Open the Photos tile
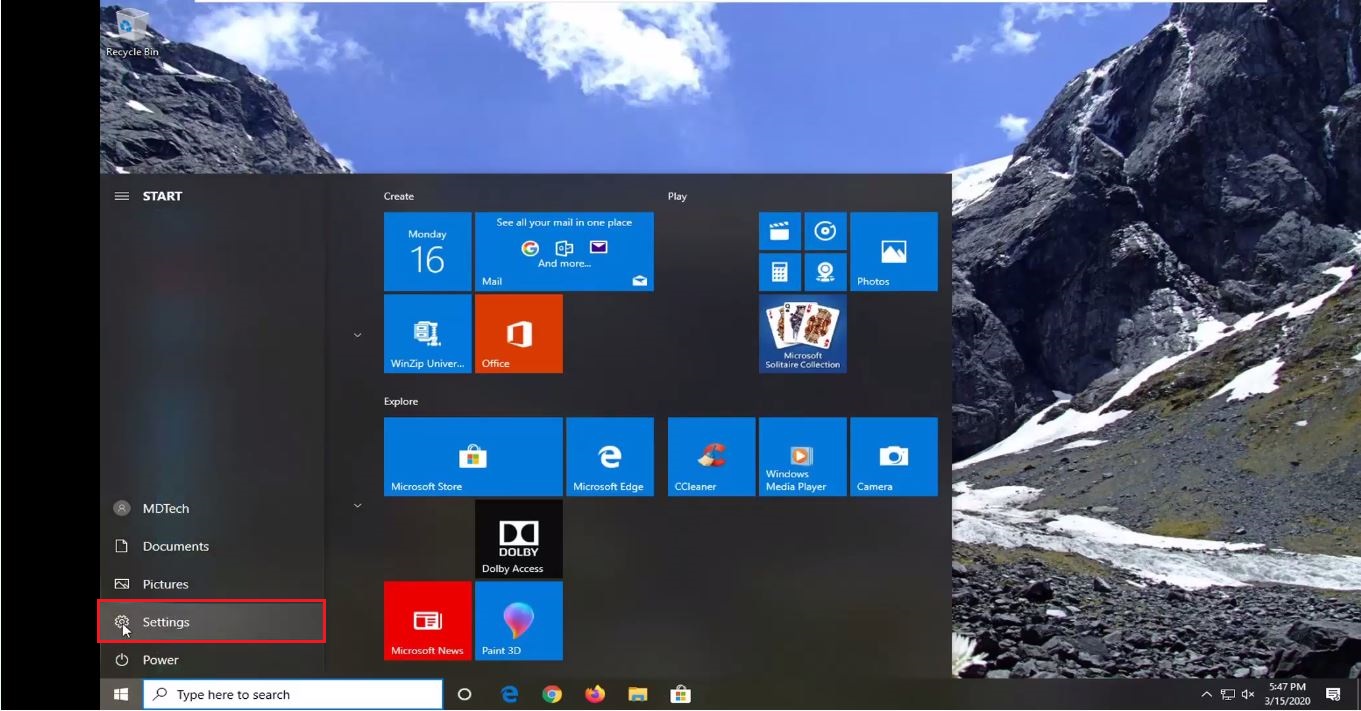Screen dimensions: 1361x711 coord(894,251)
